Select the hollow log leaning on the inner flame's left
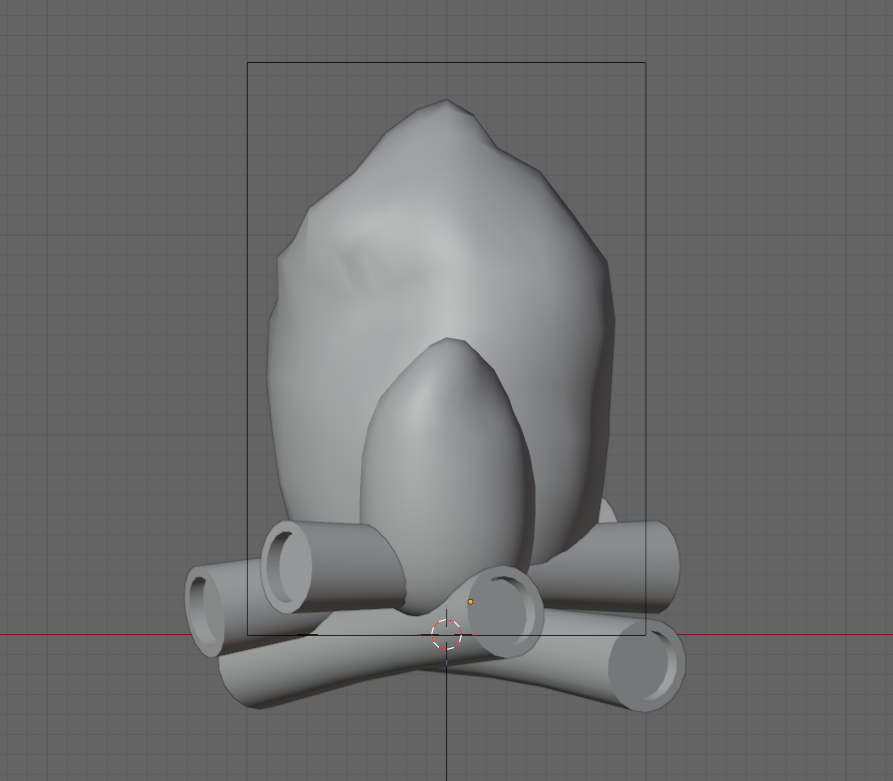 click(x=333, y=567)
